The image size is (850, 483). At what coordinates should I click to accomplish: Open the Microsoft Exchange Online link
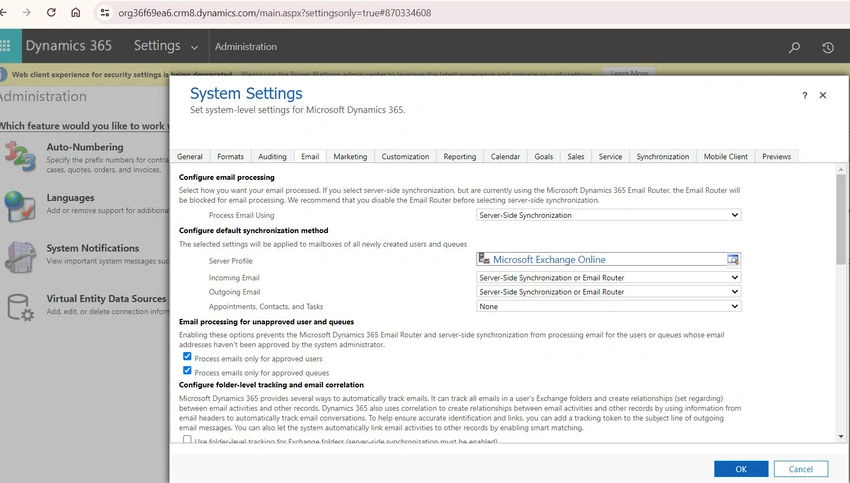549,260
